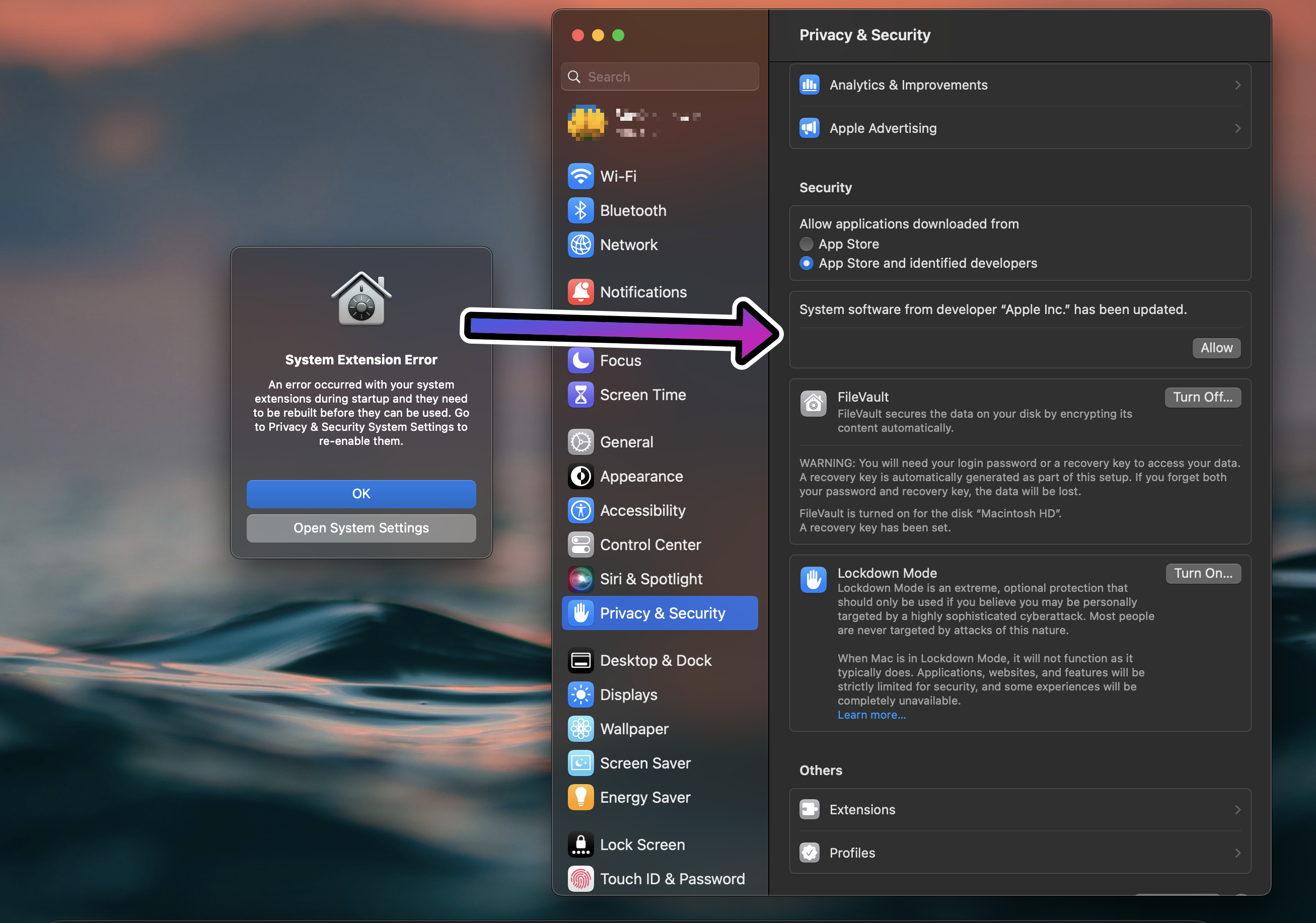1316x923 pixels.
Task: Open the Extensions row chevron
Action: tap(1237, 810)
